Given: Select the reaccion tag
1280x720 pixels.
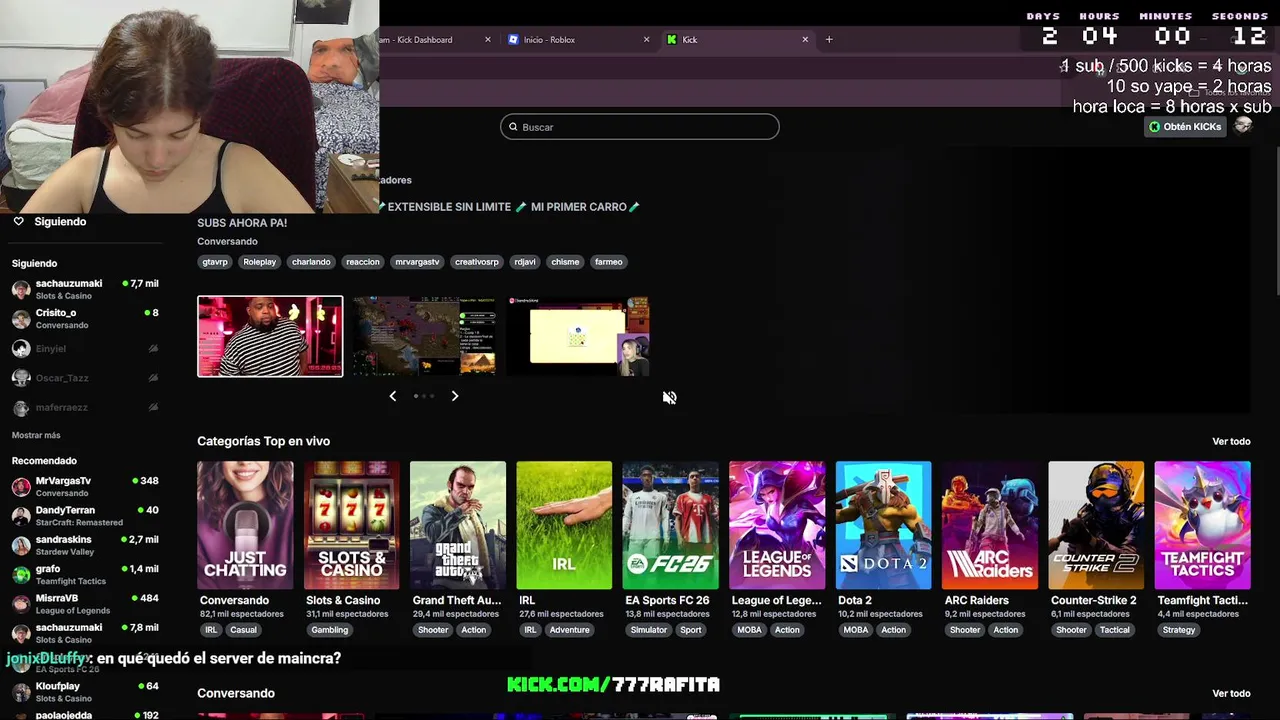Looking at the screenshot, I should (362, 262).
